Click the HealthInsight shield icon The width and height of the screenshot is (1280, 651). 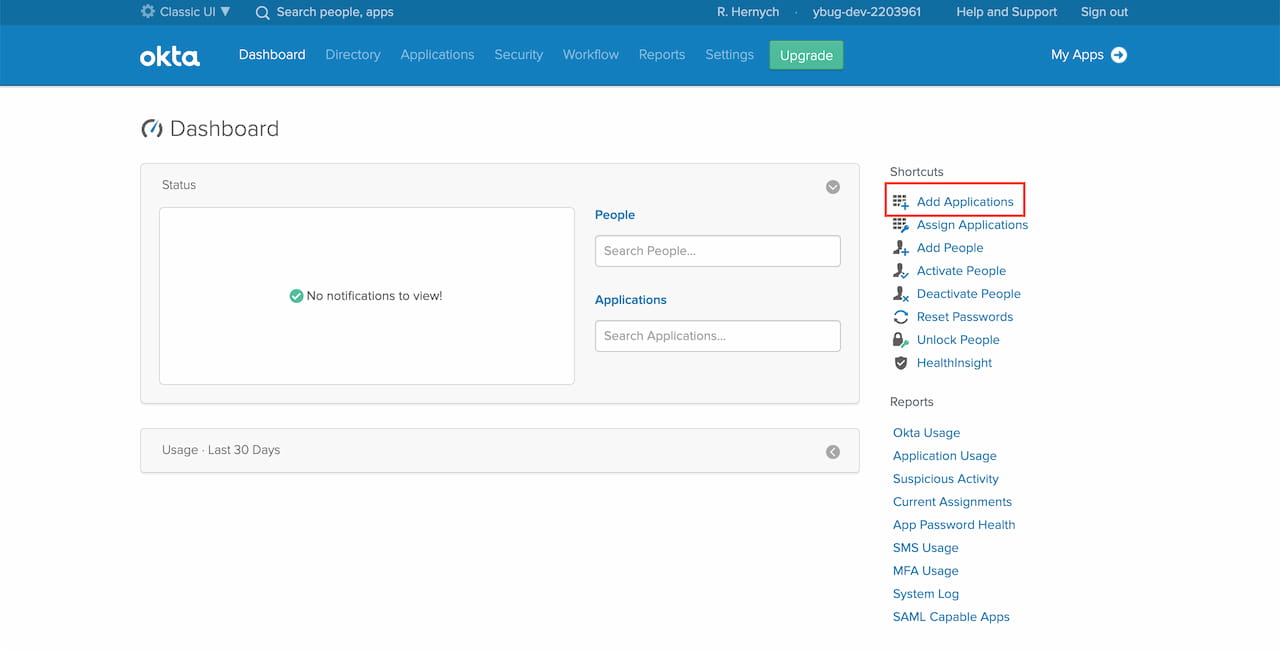coord(901,363)
